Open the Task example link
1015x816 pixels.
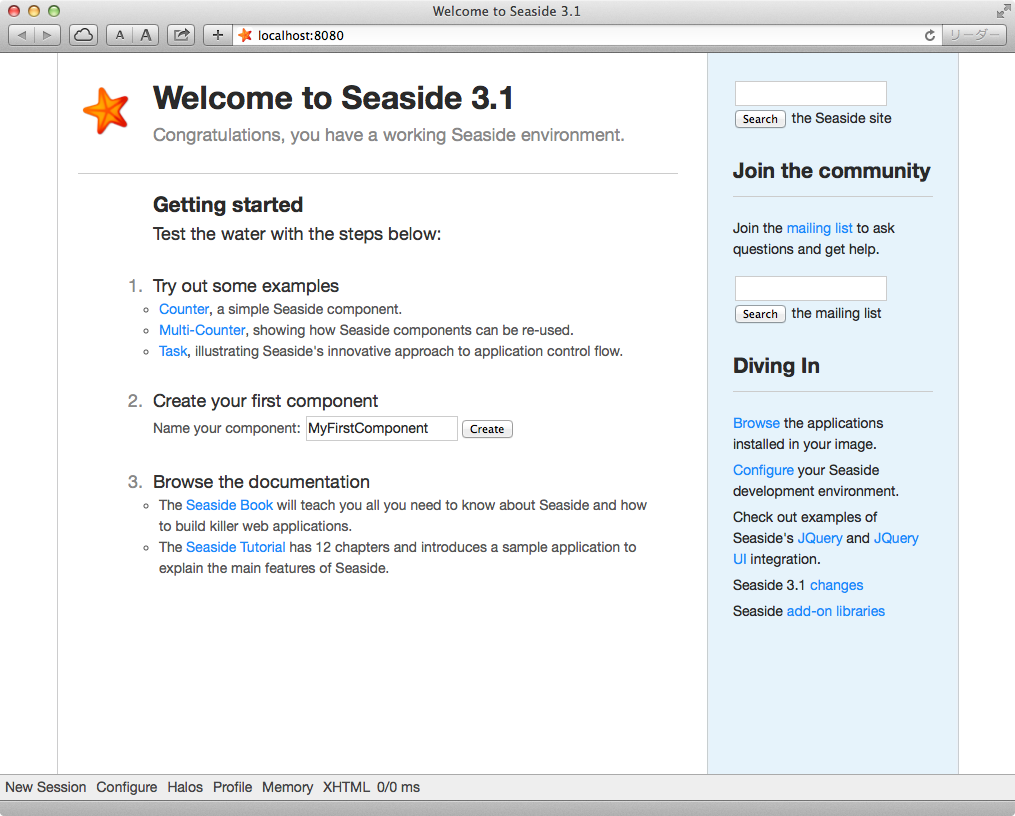[173, 351]
